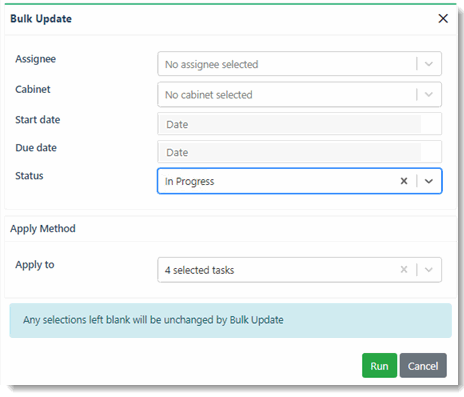
Task: Click the Cancel button
Action: [x=423, y=366]
